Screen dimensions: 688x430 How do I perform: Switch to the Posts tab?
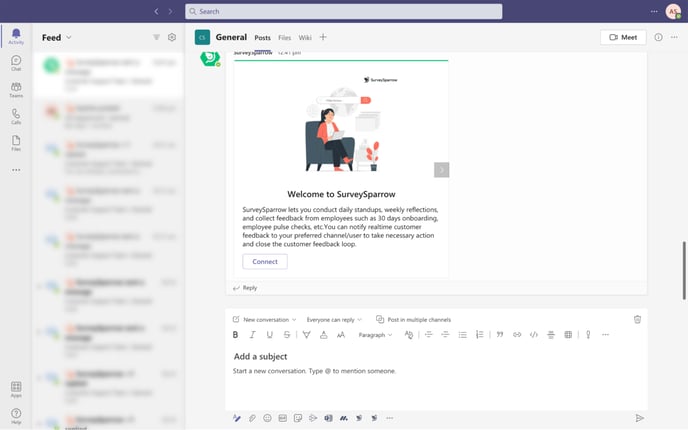pos(262,38)
